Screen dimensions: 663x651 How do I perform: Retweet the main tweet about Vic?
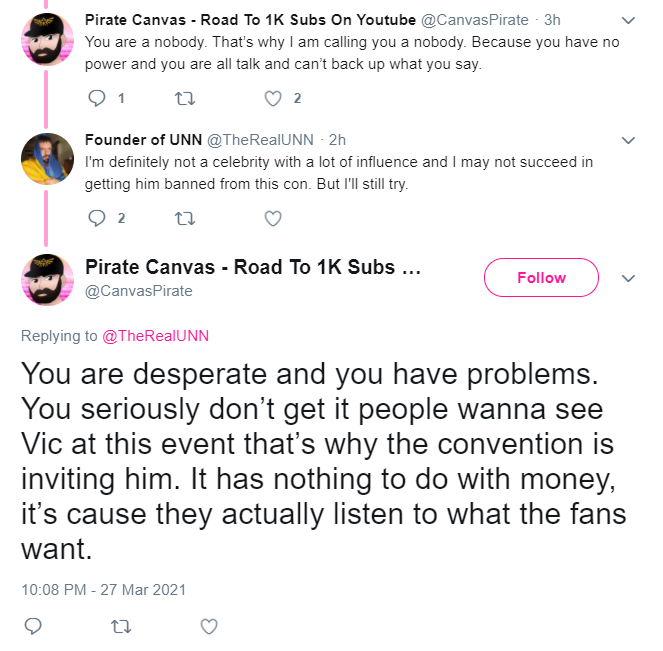(x=121, y=626)
